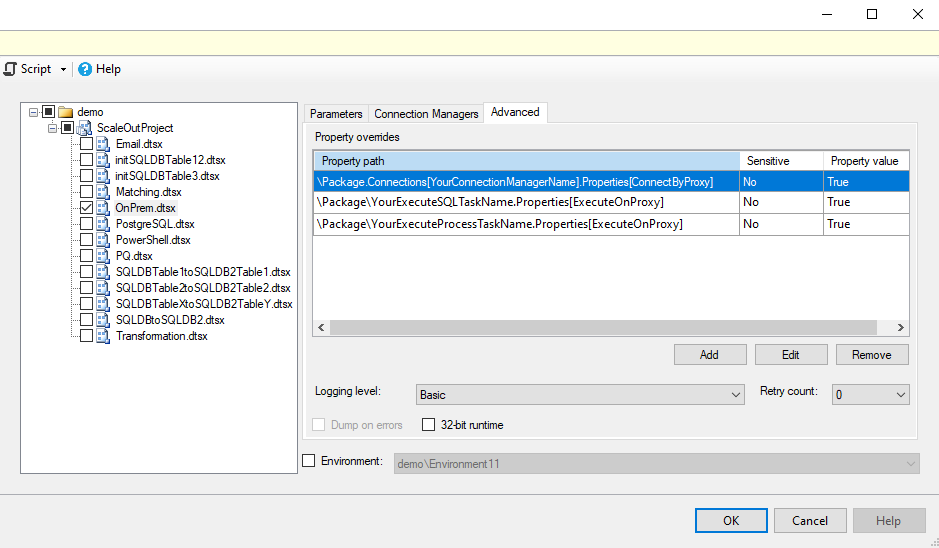Select the YourExecuteSQLTaskName ExecuteOnProxy row

point(611,202)
